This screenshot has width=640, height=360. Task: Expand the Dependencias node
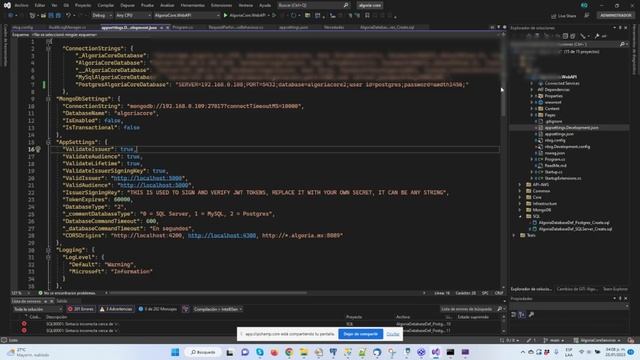(531, 90)
